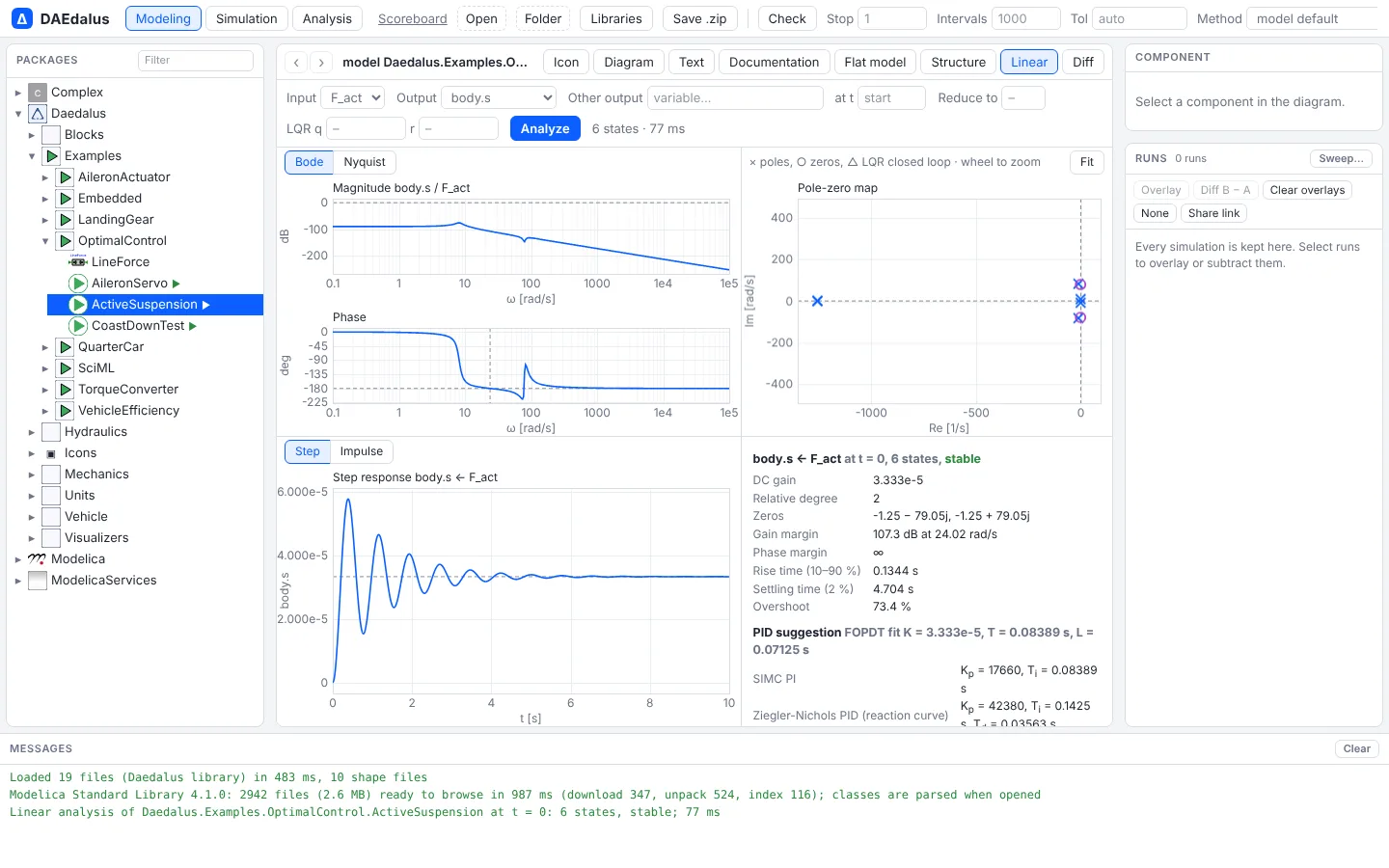Click the packages Filter field
Viewport: 1389px width, 868px height.
pyautogui.click(x=196, y=60)
